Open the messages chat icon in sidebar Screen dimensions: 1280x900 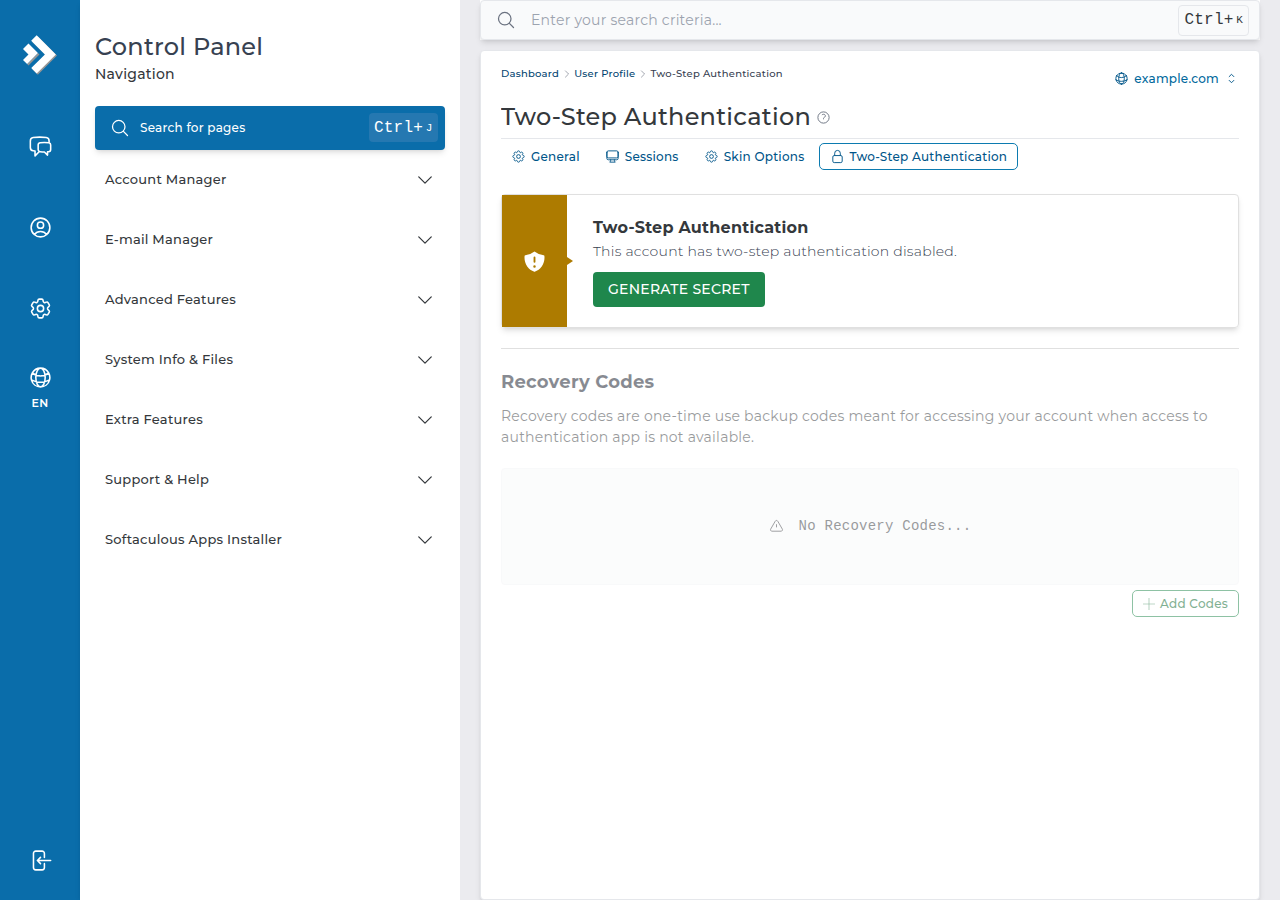(x=40, y=147)
